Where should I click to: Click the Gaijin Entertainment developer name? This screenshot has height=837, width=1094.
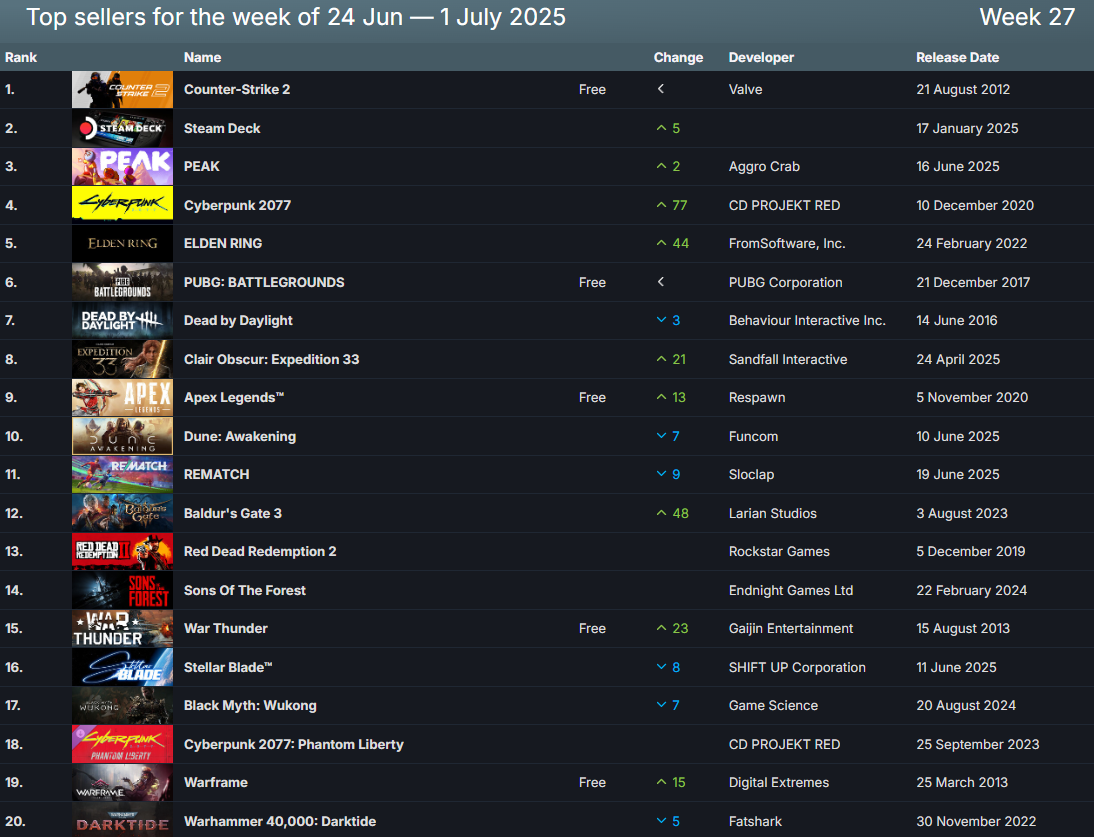coord(790,629)
